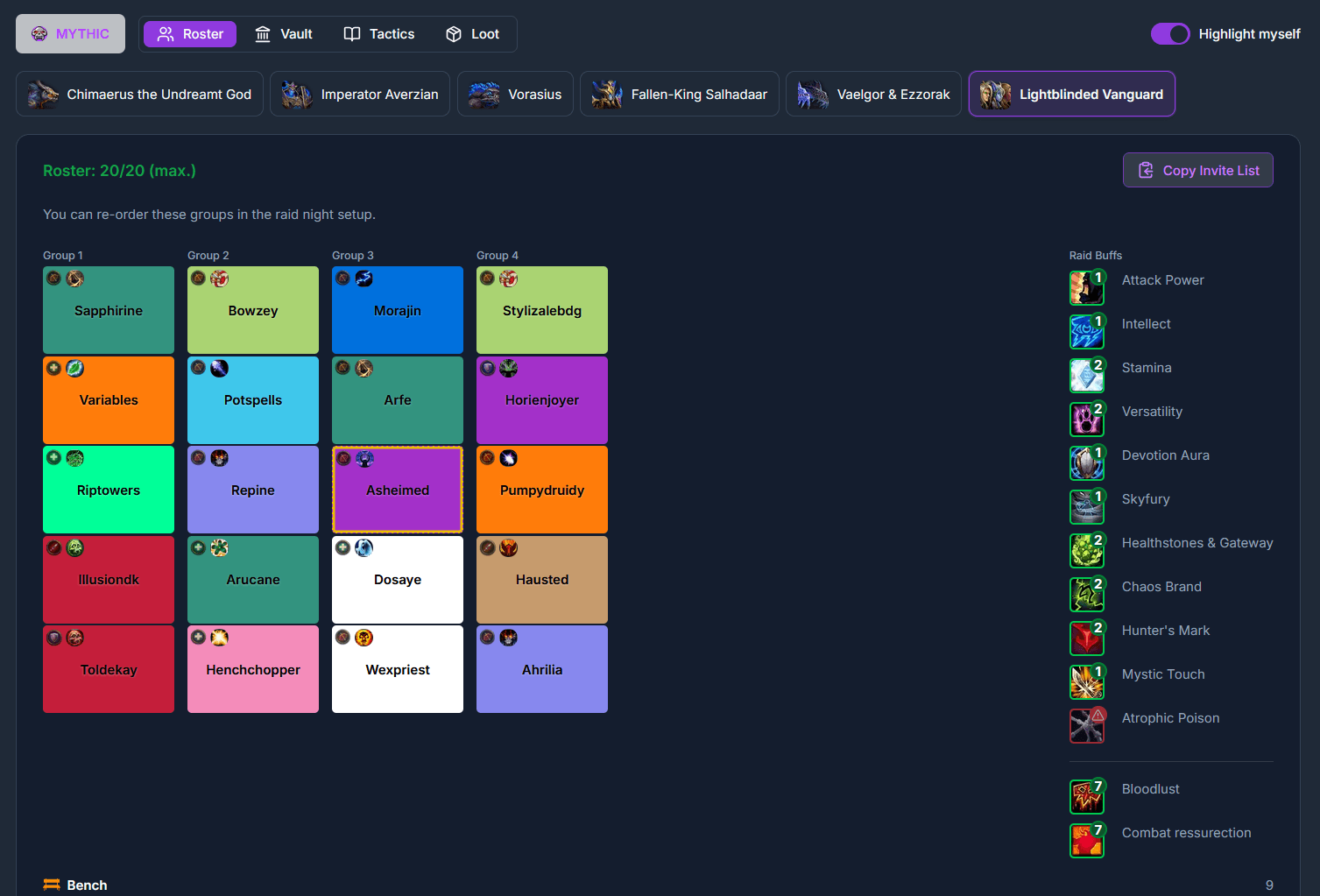Viewport: 1320px width, 896px height.
Task: Click the Atrophic Poison label
Action: [x=1170, y=718]
